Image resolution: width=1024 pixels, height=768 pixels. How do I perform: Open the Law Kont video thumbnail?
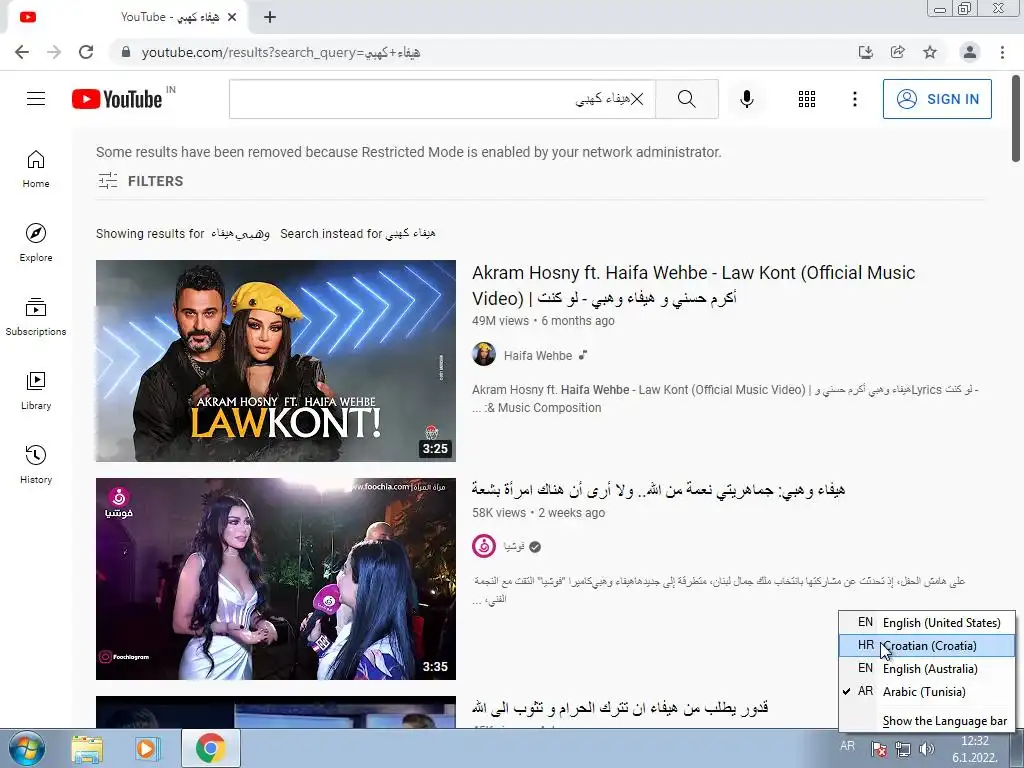pyautogui.click(x=276, y=360)
